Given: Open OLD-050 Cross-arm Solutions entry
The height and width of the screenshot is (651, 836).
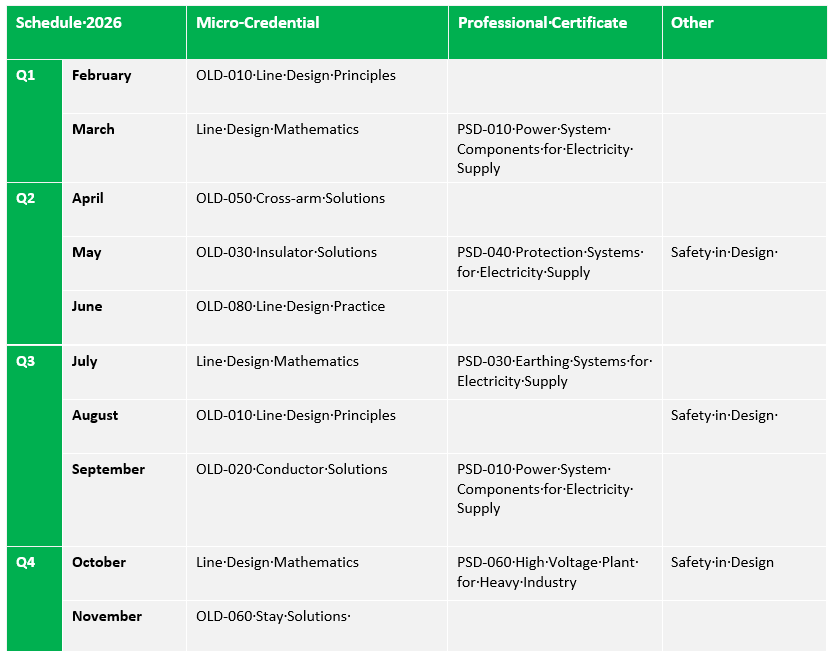Looking at the screenshot, I should pyautogui.click(x=290, y=198).
